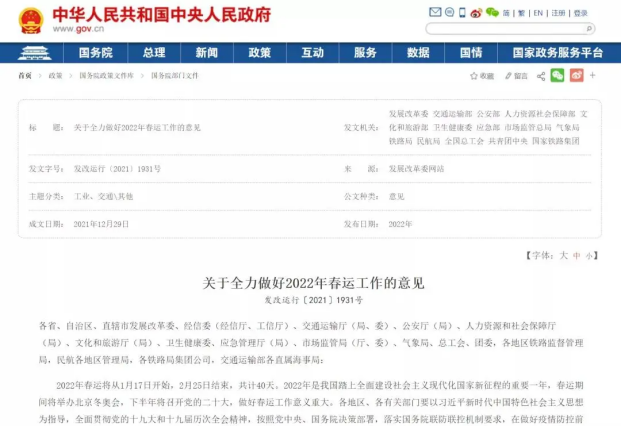Click the 留言 pencil icon

coord(507,75)
